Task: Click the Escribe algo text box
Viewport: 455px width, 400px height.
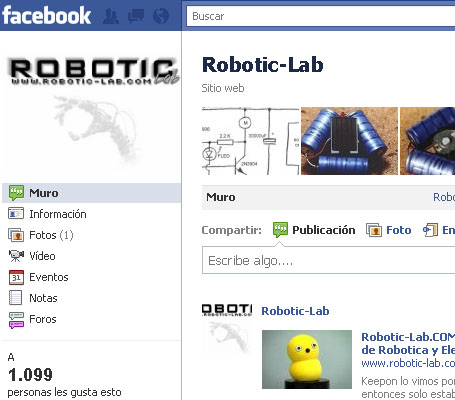Action: coord(328,260)
